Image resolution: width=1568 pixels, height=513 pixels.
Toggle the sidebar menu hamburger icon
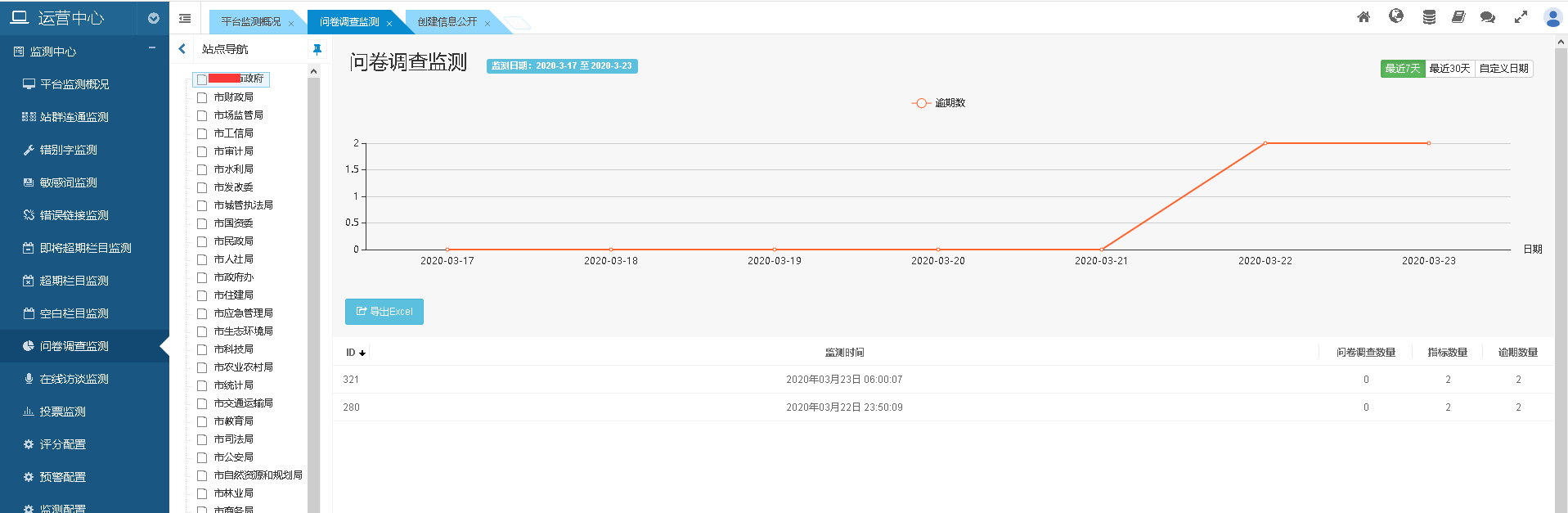coord(185,18)
